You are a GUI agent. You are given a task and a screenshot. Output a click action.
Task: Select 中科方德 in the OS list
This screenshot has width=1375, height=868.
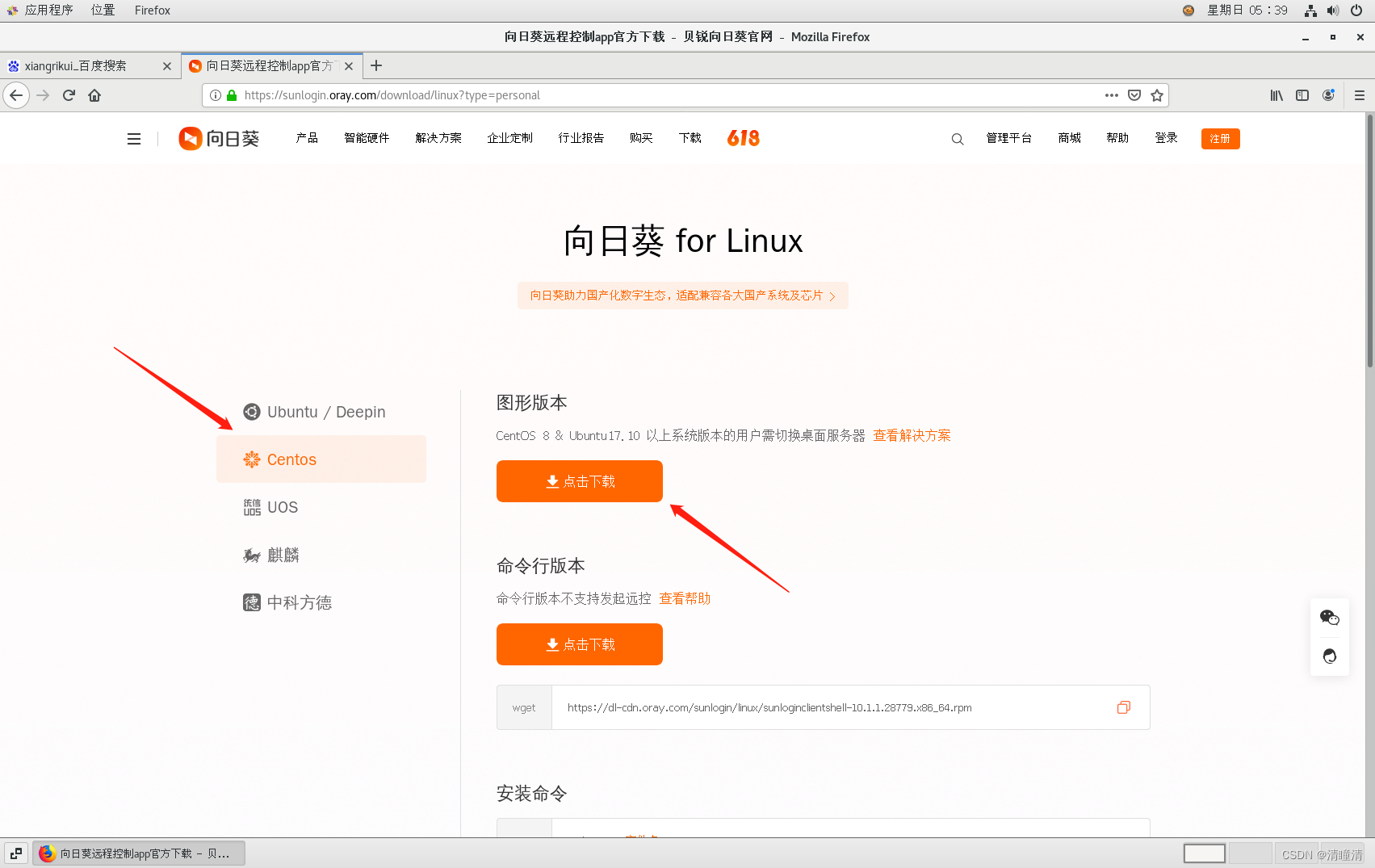[321, 602]
